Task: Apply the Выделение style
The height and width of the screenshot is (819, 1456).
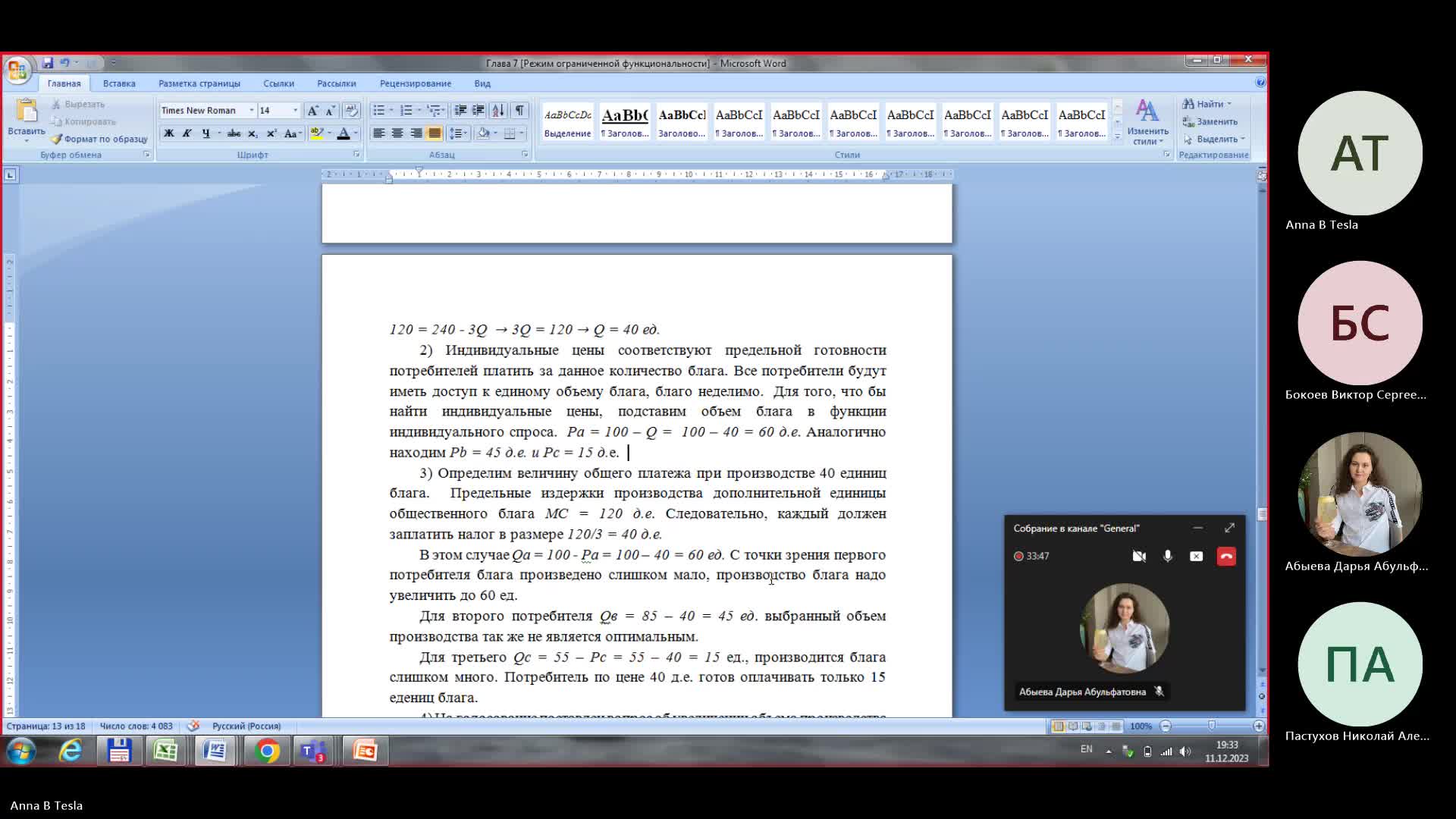Action: pyautogui.click(x=567, y=122)
